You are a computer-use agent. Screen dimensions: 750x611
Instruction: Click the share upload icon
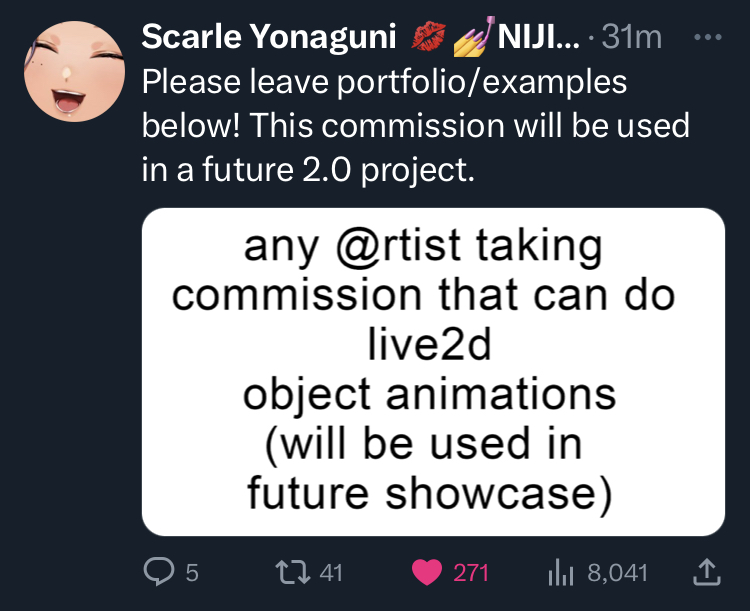706,572
